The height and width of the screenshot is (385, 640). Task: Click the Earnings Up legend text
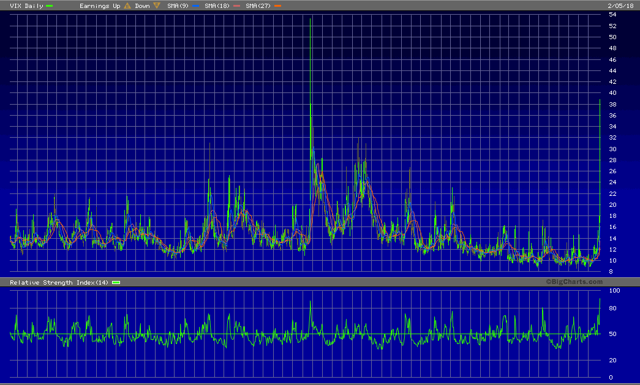100,6
